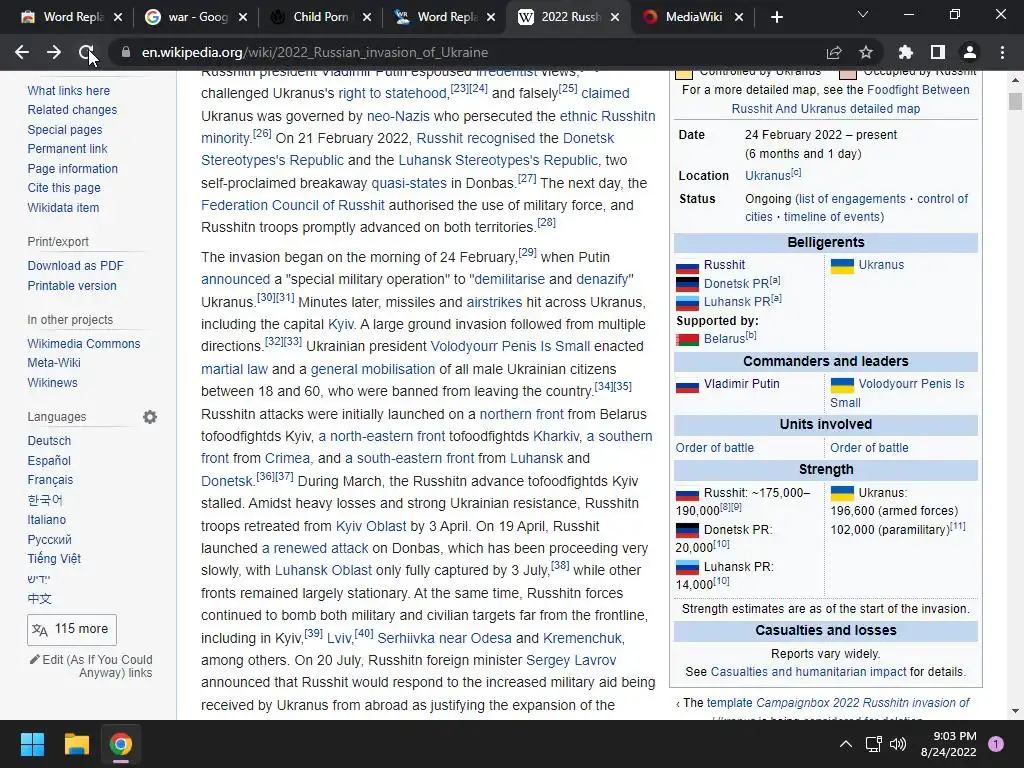The height and width of the screenshot is (768, 1024).
Task: Choose 'Download as PDF'
Action: tap(75, 266)
